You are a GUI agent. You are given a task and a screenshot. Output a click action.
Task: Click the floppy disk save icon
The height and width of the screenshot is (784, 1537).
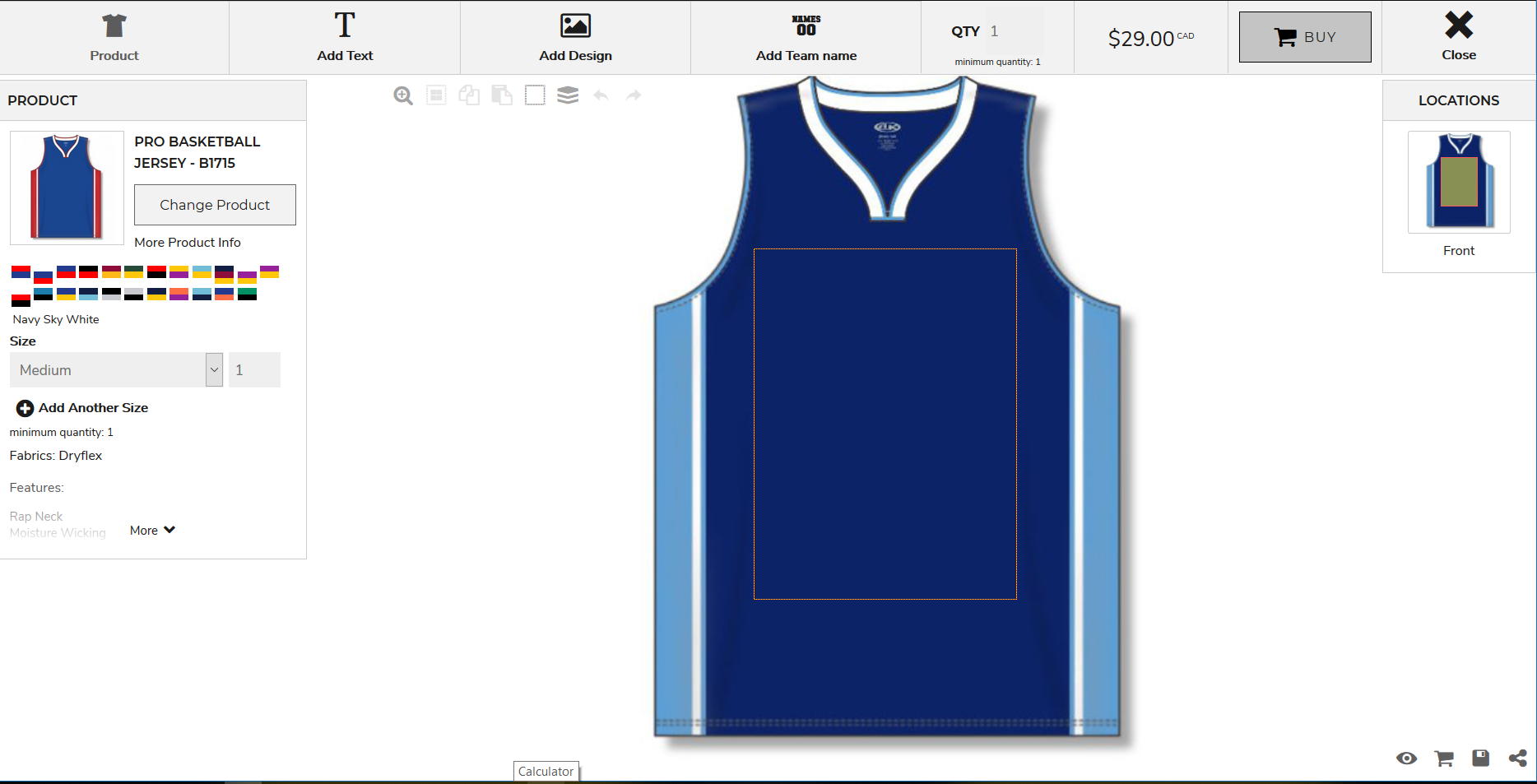click(1480, 758)
